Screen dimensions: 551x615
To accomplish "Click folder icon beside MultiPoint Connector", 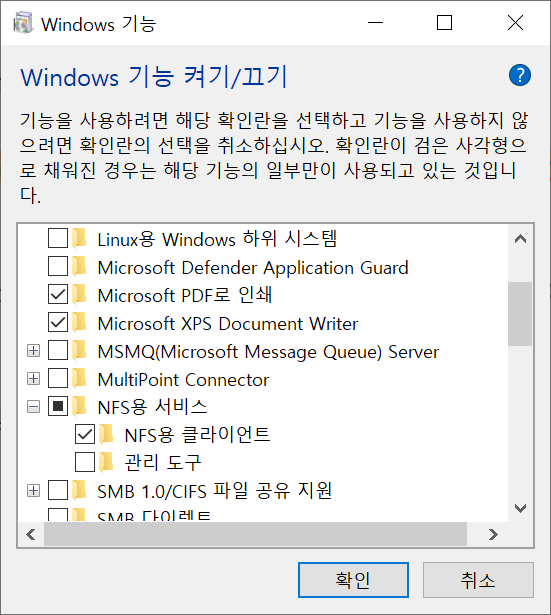I will pos(80,378).
